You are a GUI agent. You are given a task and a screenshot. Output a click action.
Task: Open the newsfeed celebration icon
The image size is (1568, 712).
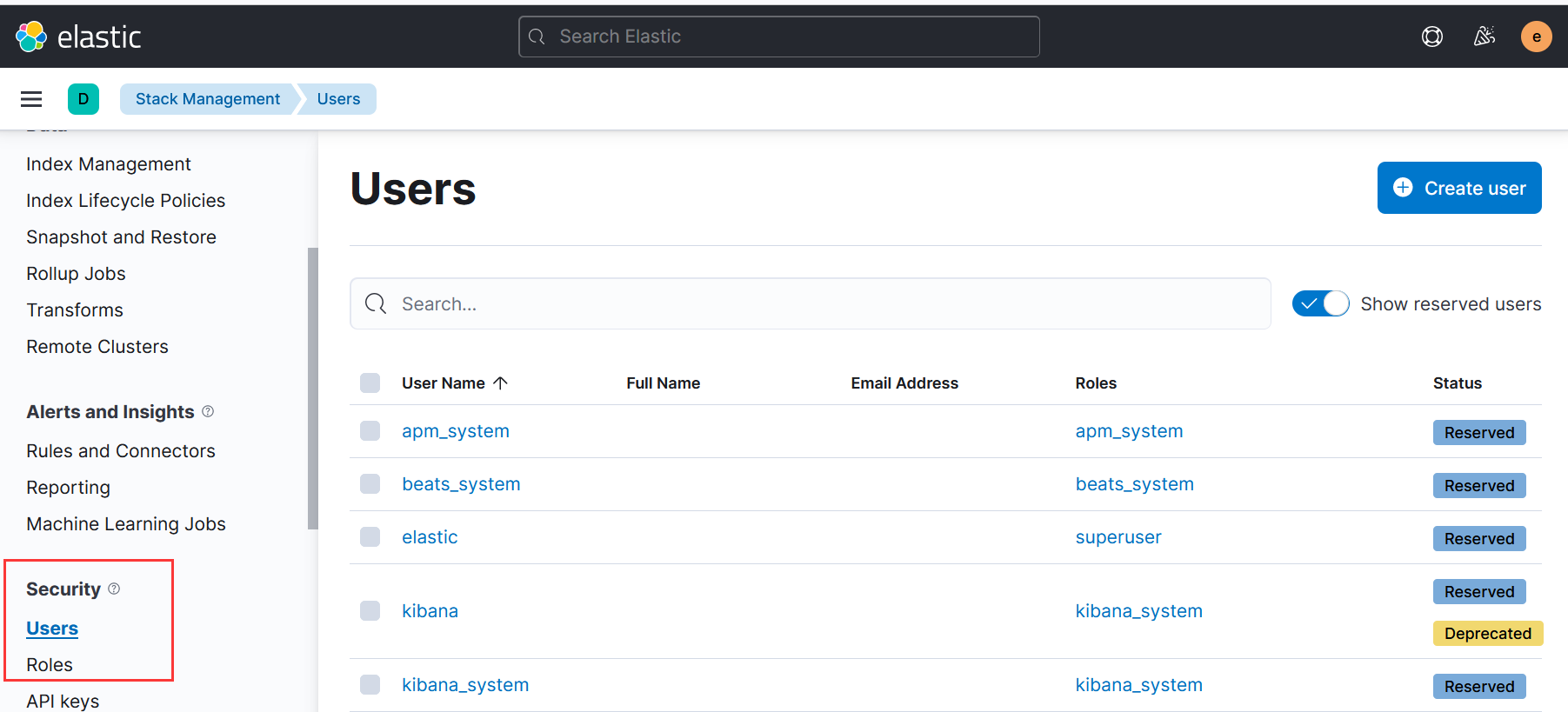coord(1485,37)
